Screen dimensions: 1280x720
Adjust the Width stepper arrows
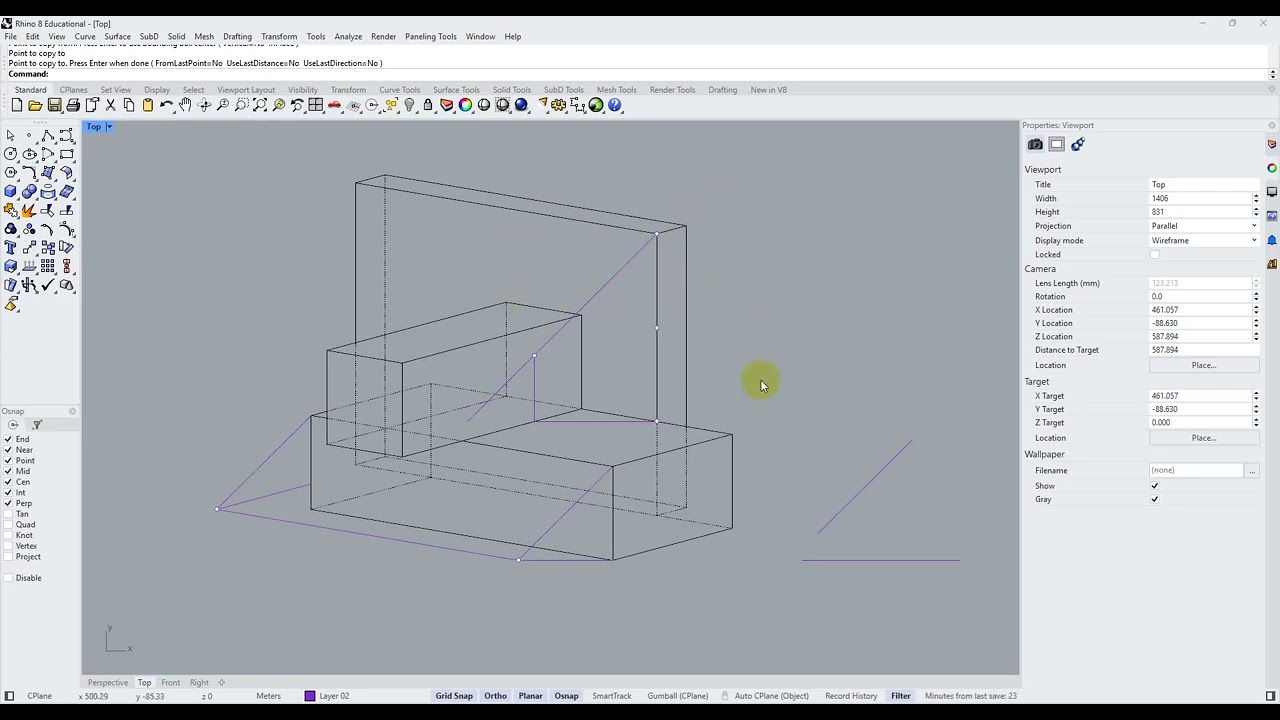pyautogui.click(x=1256, y=199)
